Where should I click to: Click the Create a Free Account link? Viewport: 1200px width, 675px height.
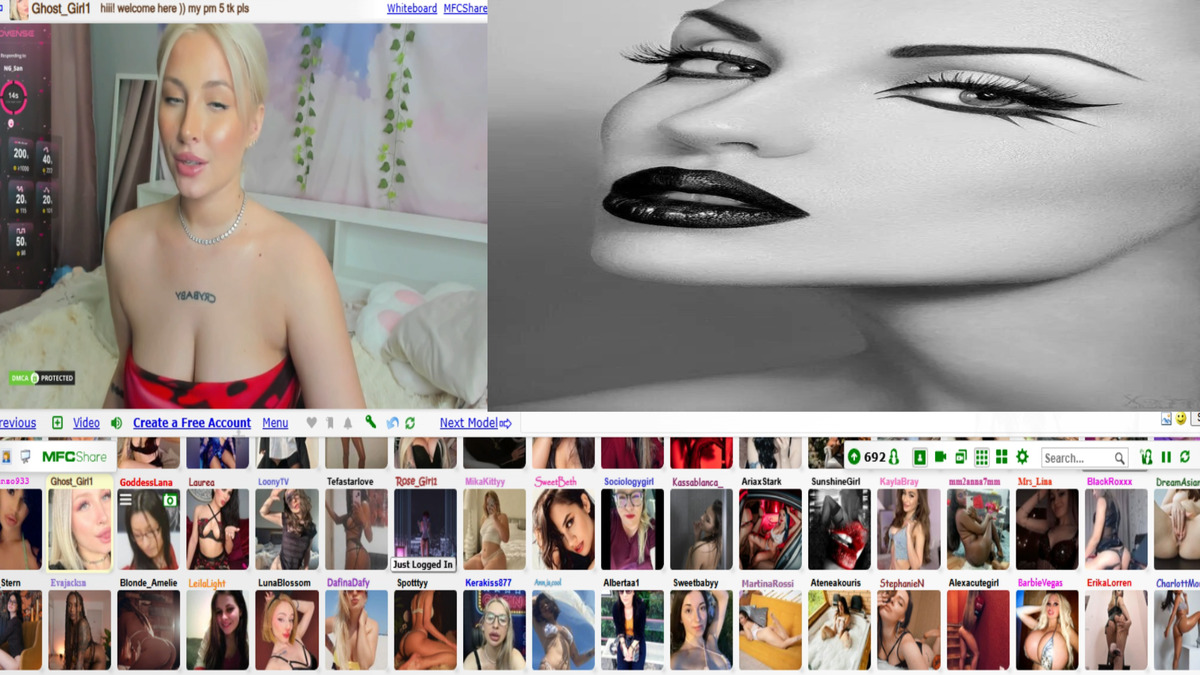point(191,423)
